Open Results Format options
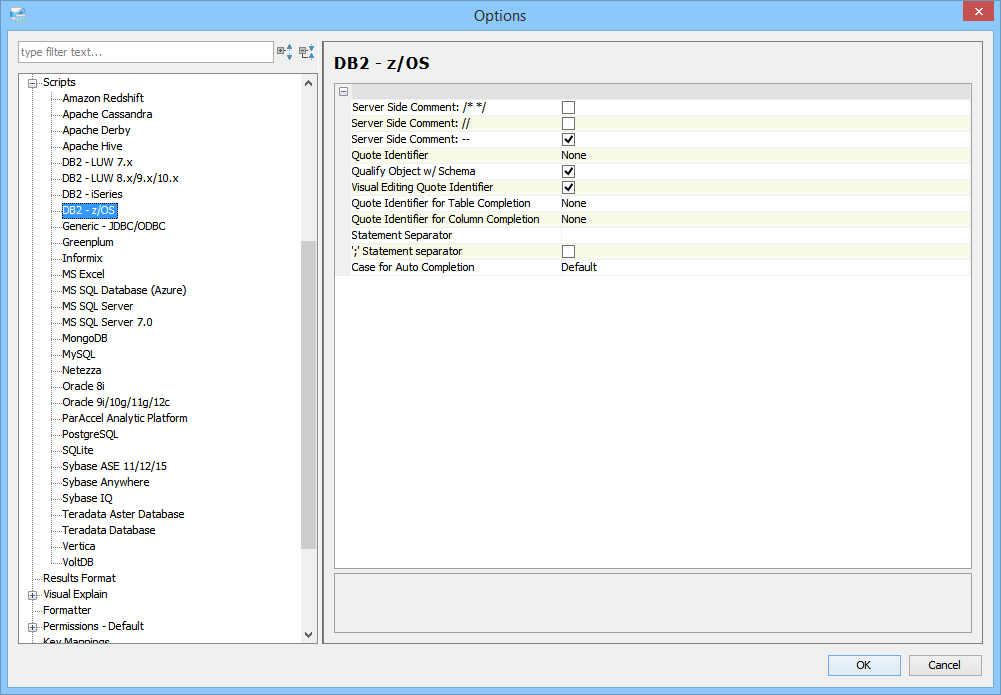This screenshot has width=1001, height=695. tap(79, 578)
